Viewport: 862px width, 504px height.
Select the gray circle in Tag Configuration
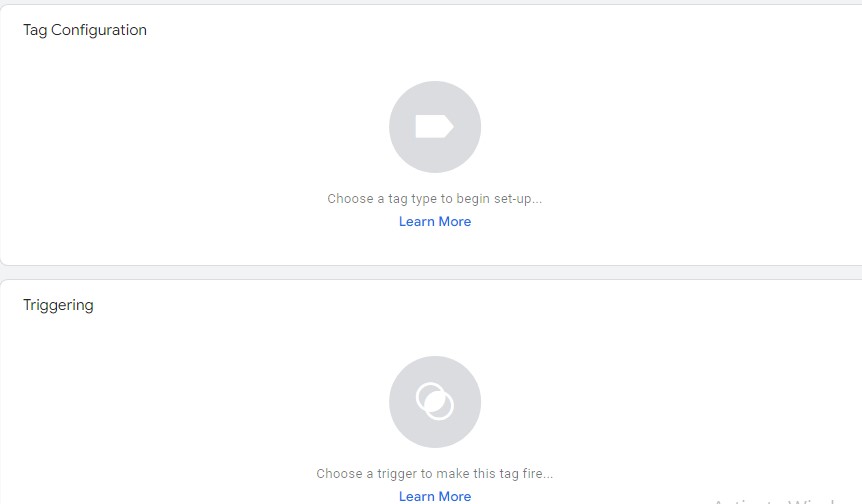pos(435,127)
